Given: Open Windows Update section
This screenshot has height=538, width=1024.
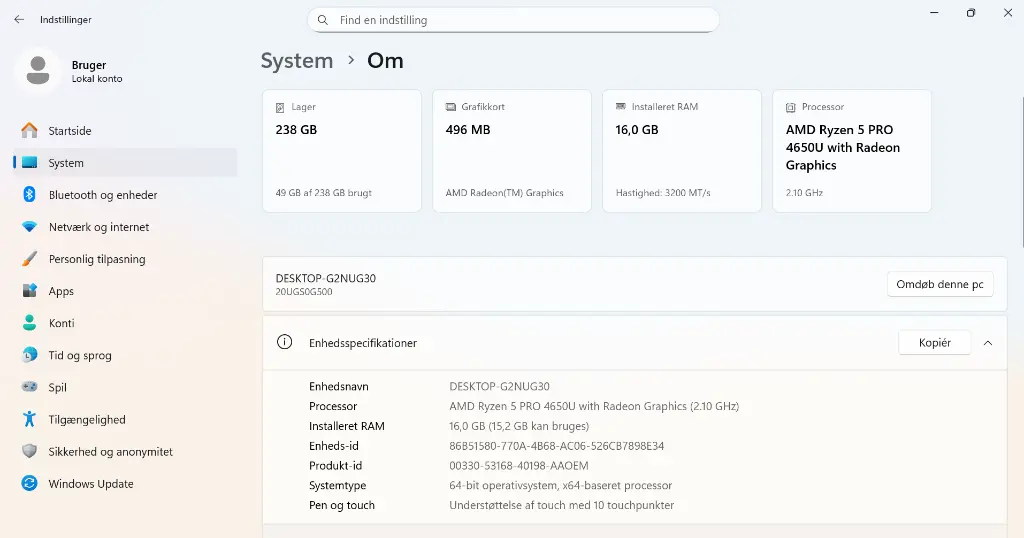Looking at the screenshot, I should tap(90, 484).
